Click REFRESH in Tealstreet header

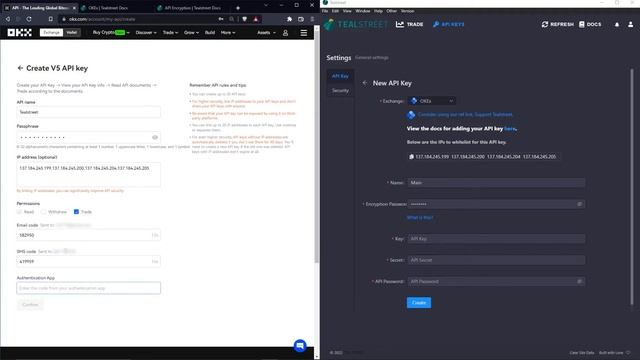coord(557,24)
